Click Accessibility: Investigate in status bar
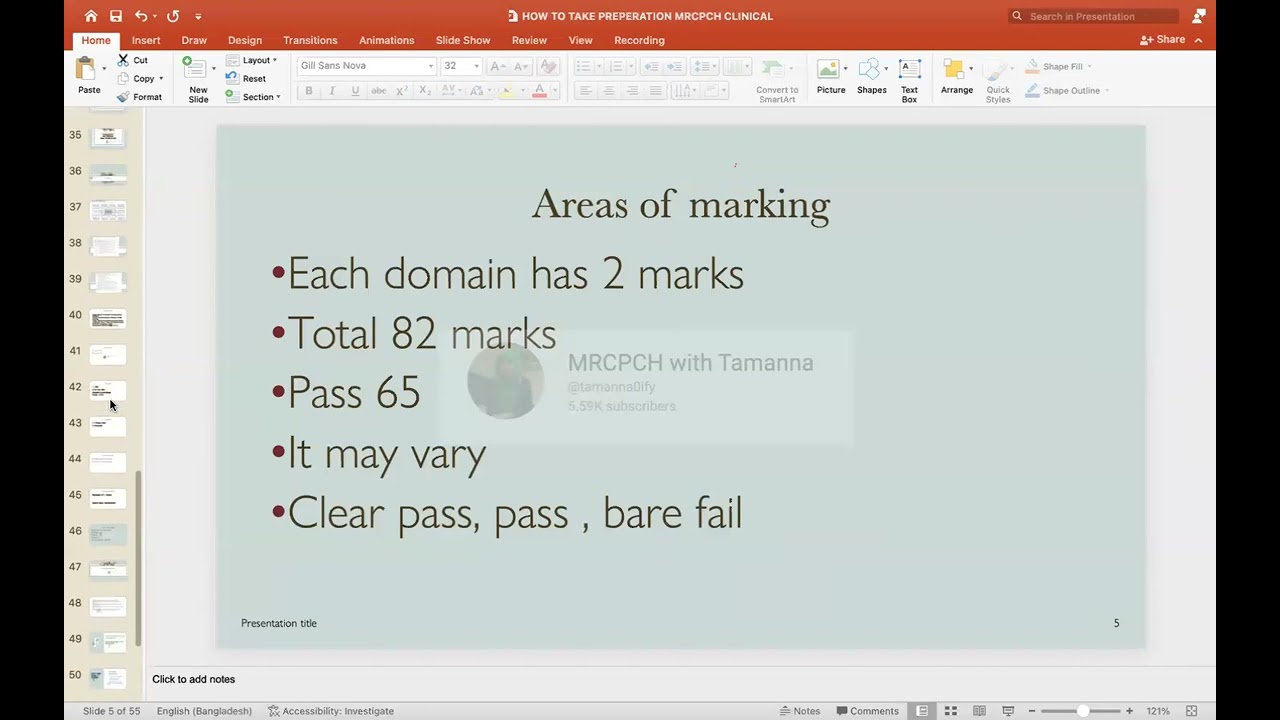The height and width of the screenshot is (720, 1280). pos(331,711)
